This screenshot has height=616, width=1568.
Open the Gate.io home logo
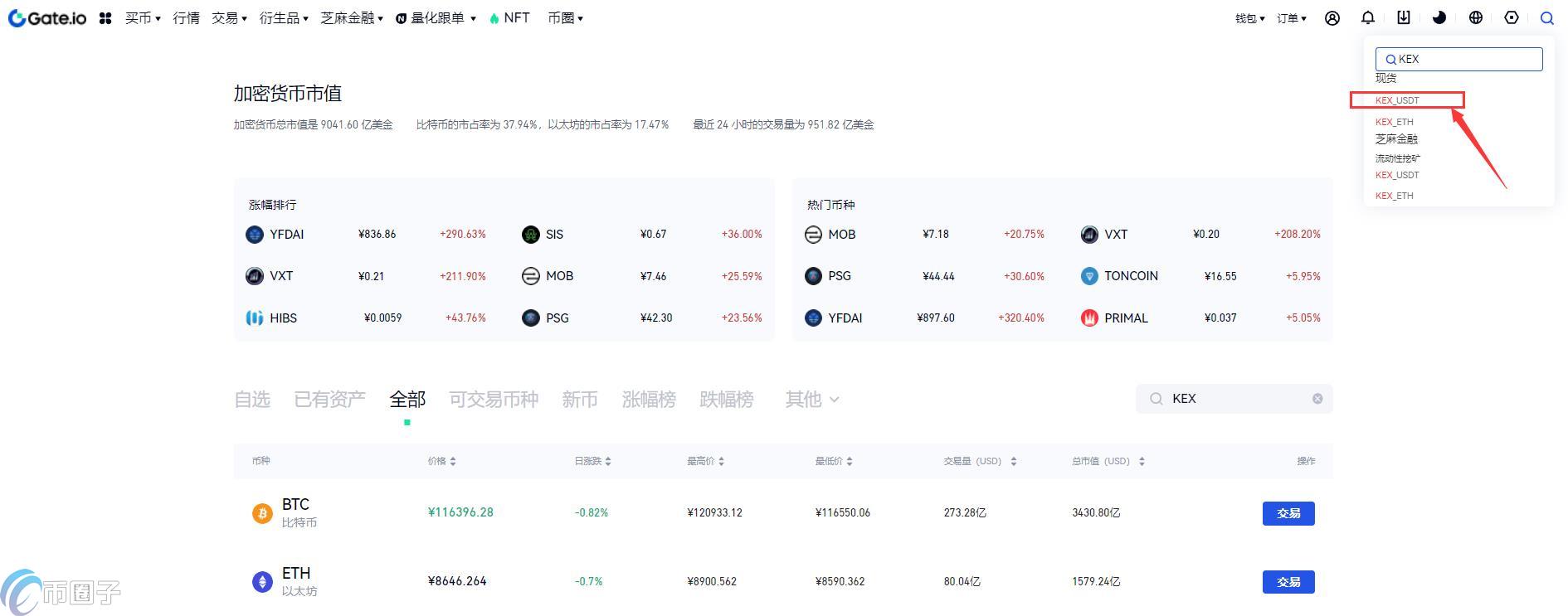47,17
